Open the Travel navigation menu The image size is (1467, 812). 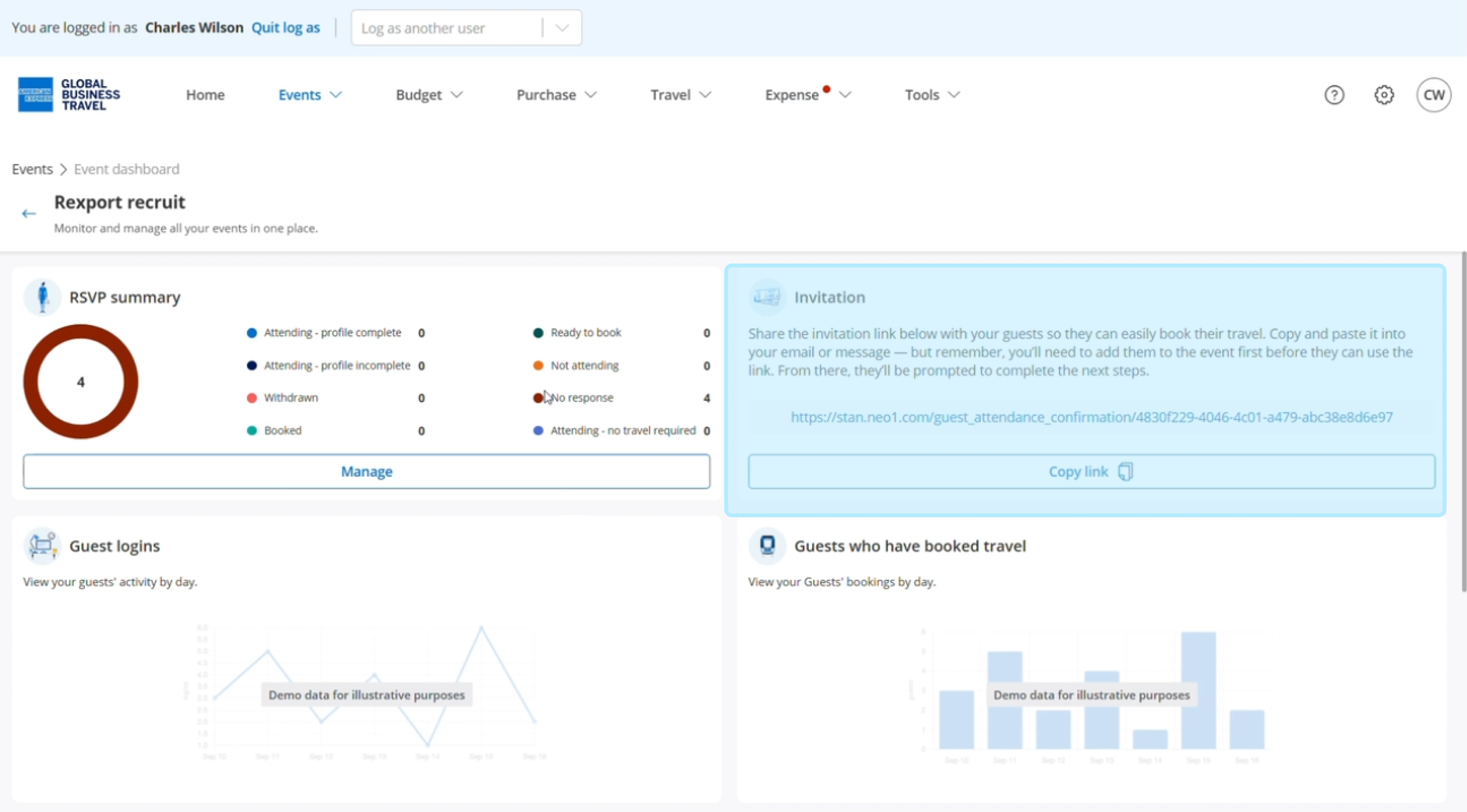tap(680, 95)
